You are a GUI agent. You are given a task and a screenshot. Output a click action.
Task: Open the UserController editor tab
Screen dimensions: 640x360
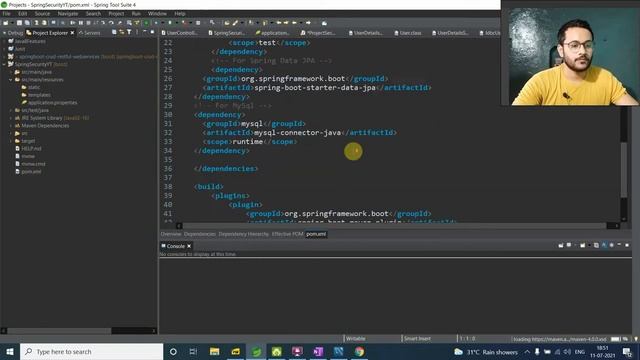click(x=180, y=33)
